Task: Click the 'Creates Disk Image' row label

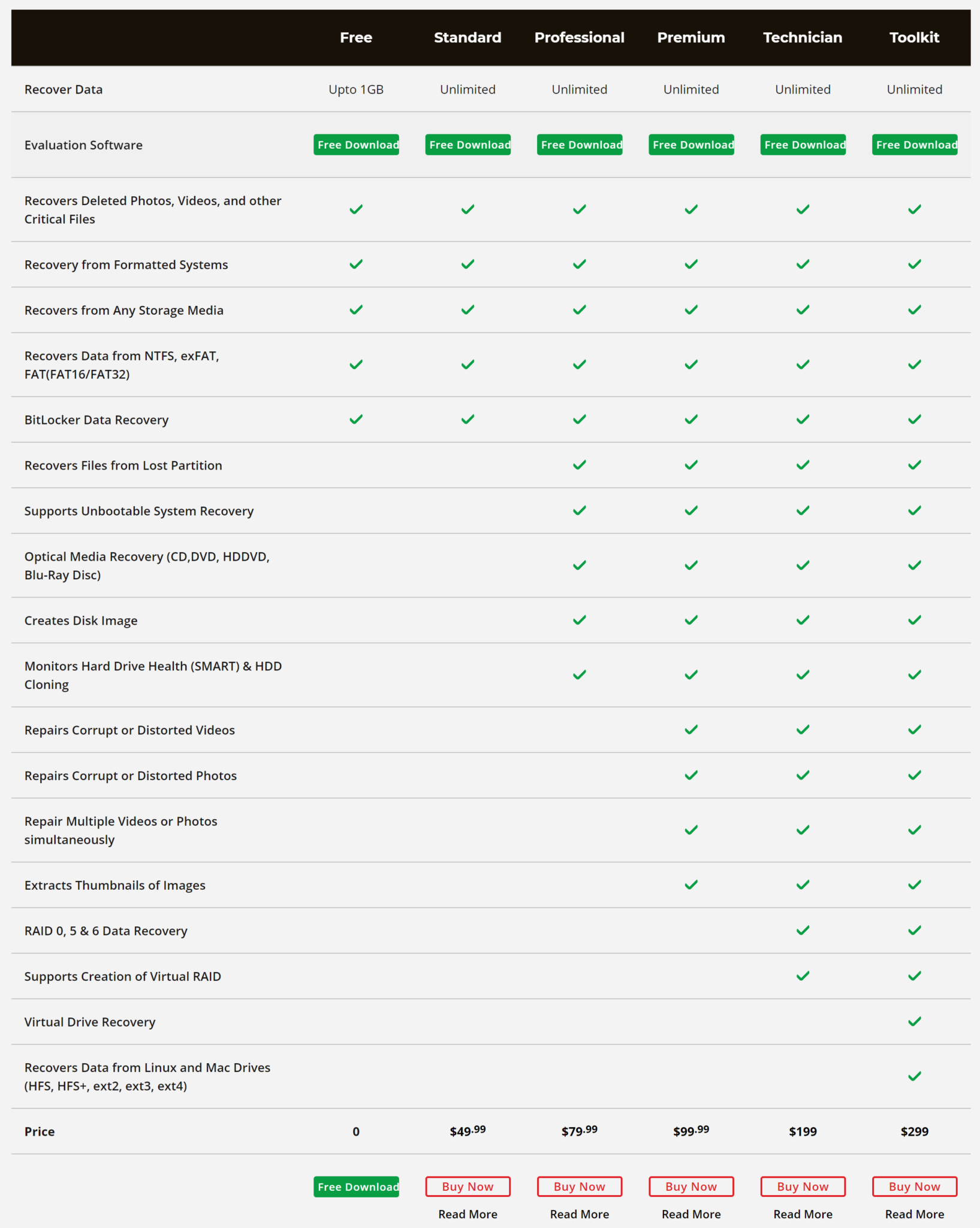Action: (81, 621)
